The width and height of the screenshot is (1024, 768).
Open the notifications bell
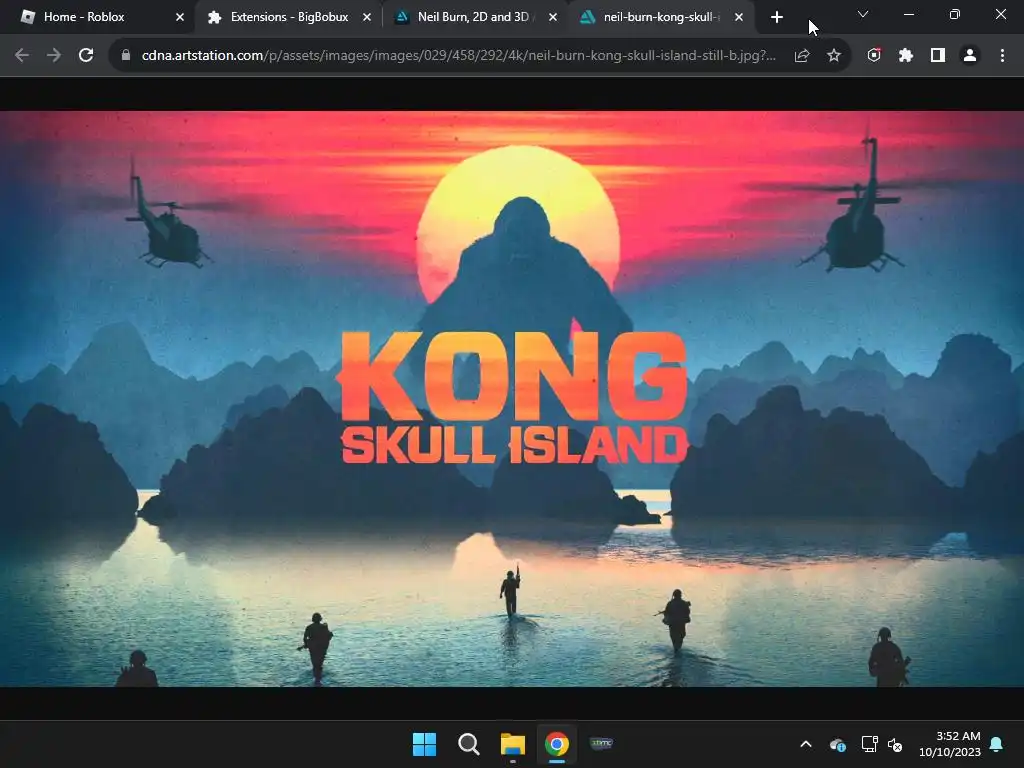click(x=997, y=744)
